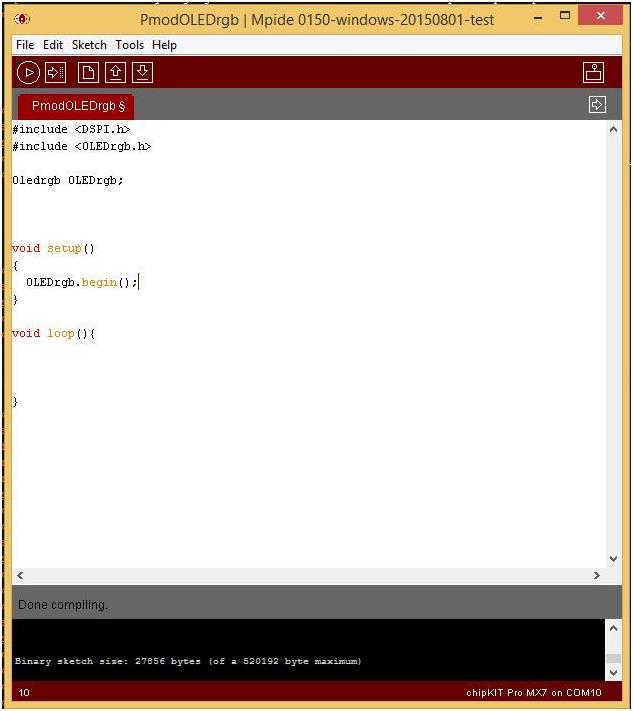The width and height of the screenshot is (633, 711).
Task: Click the console output scroll up arrow
Action: pos(614,628)
